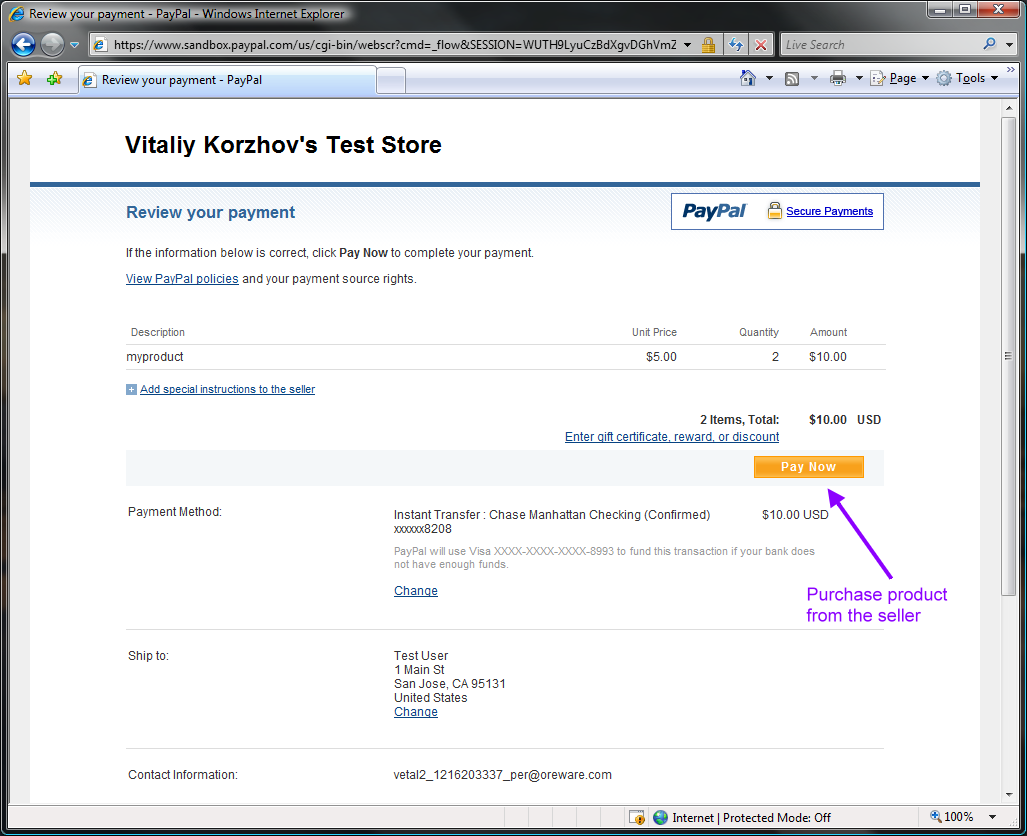Open the View PayPal policies link
Viewport: 1027px width, 836px height.
pos(182,278)
